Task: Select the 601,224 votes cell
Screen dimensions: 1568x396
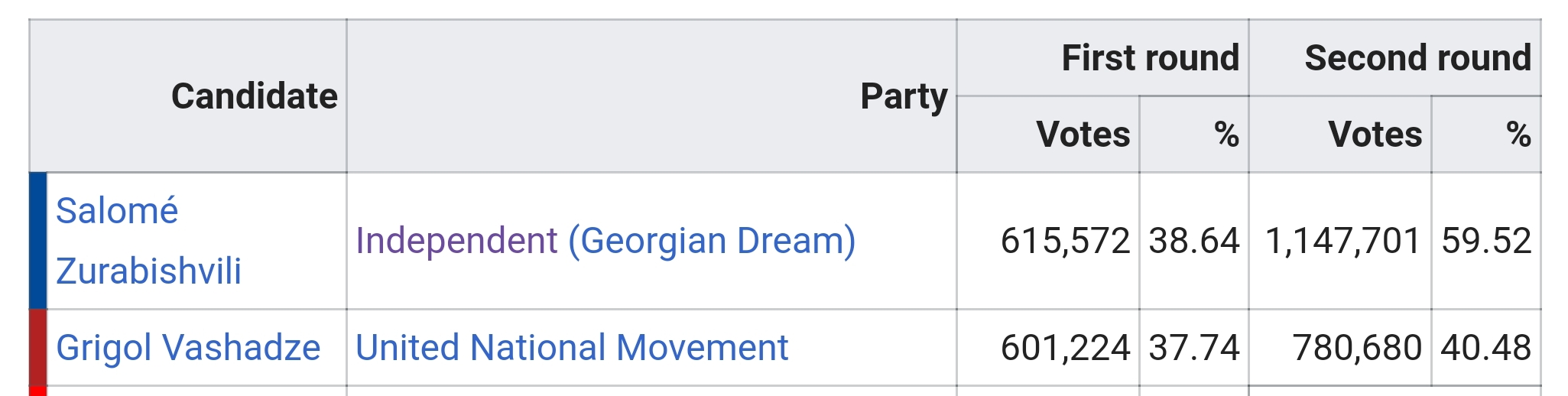Action: [x=1065, y=348]
